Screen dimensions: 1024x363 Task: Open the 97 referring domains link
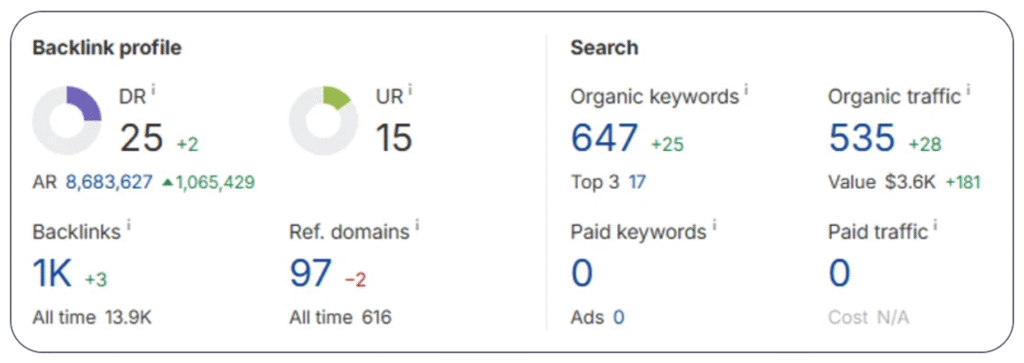pos(311,273)
